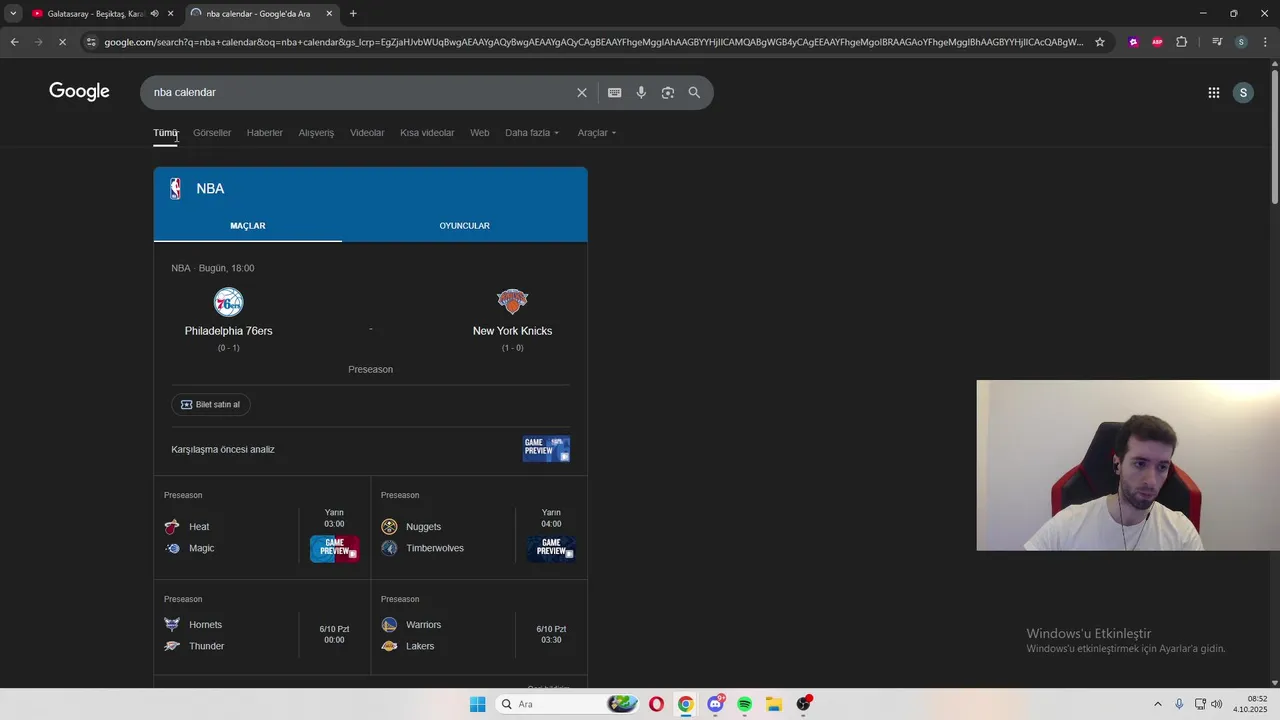Open the Chrome extensions puzzle menu
Image resolution: width=1280 pixels, height=720 pixels.
coord(1181,42)
